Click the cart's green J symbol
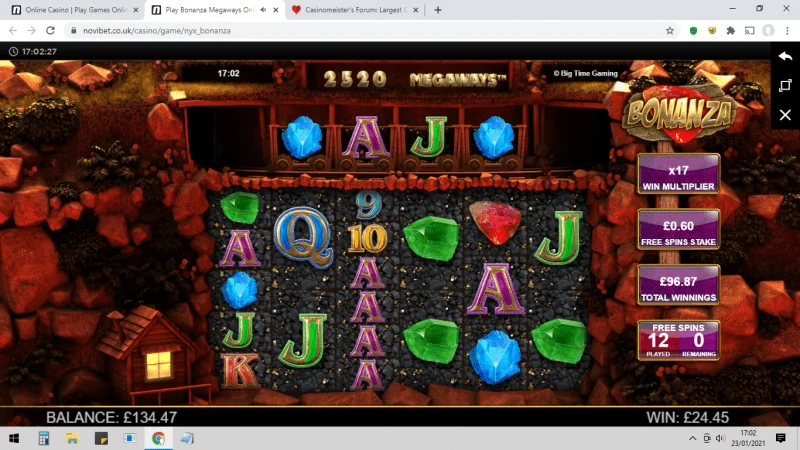This screenshot has width=800, height=450. [x=429, y=137]
